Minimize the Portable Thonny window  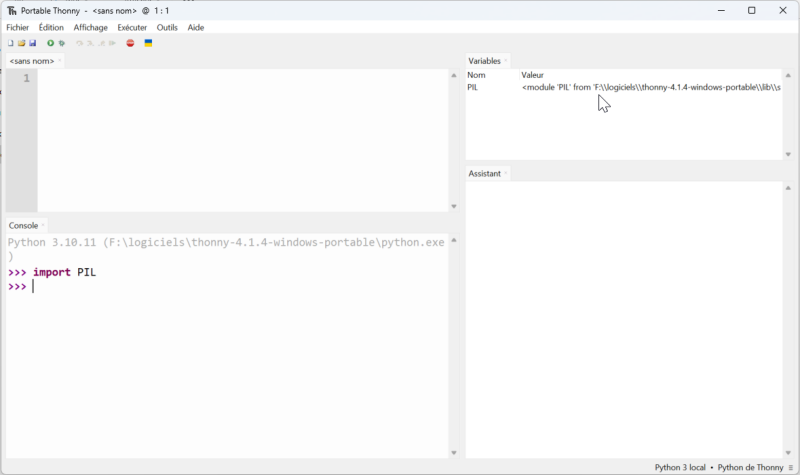point(721,10)
